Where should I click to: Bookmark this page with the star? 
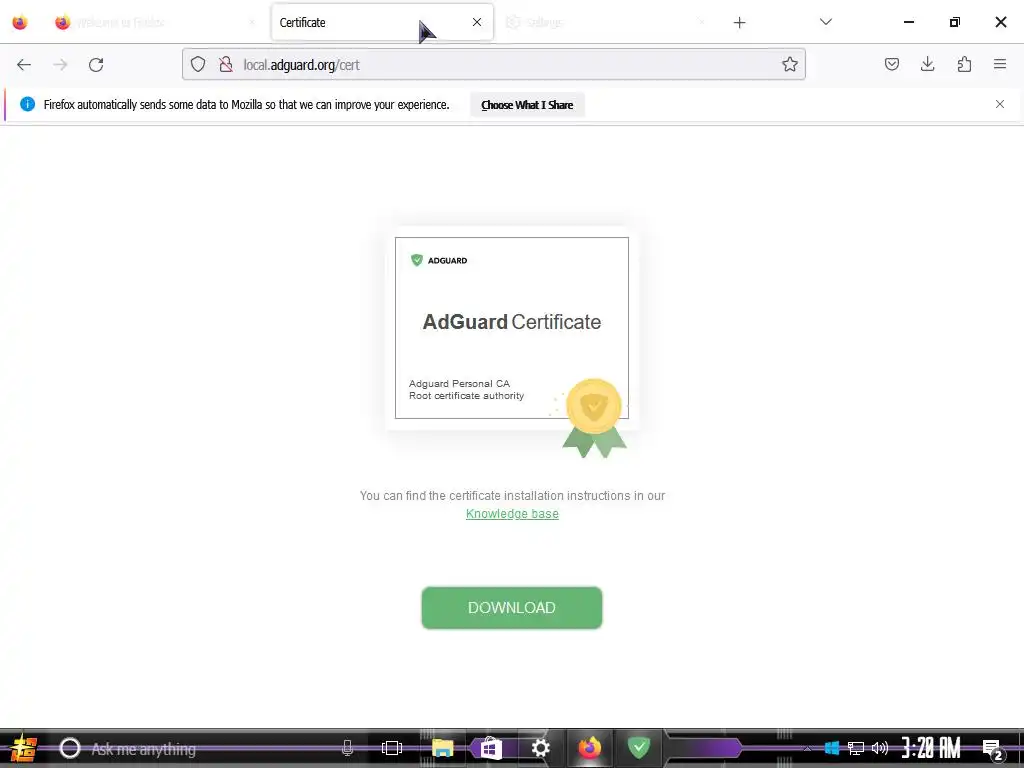790,64
